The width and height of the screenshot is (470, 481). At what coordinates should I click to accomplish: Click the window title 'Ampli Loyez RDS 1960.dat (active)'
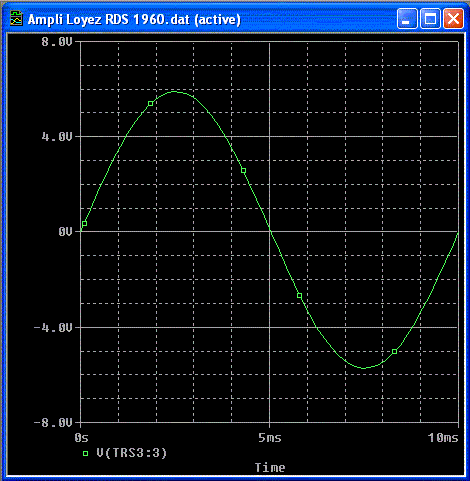coord(134,19)
